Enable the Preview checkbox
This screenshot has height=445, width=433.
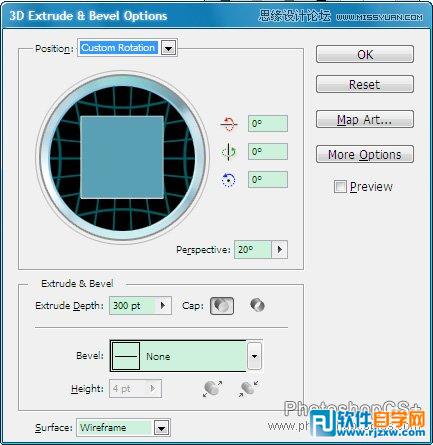[340, 187]
